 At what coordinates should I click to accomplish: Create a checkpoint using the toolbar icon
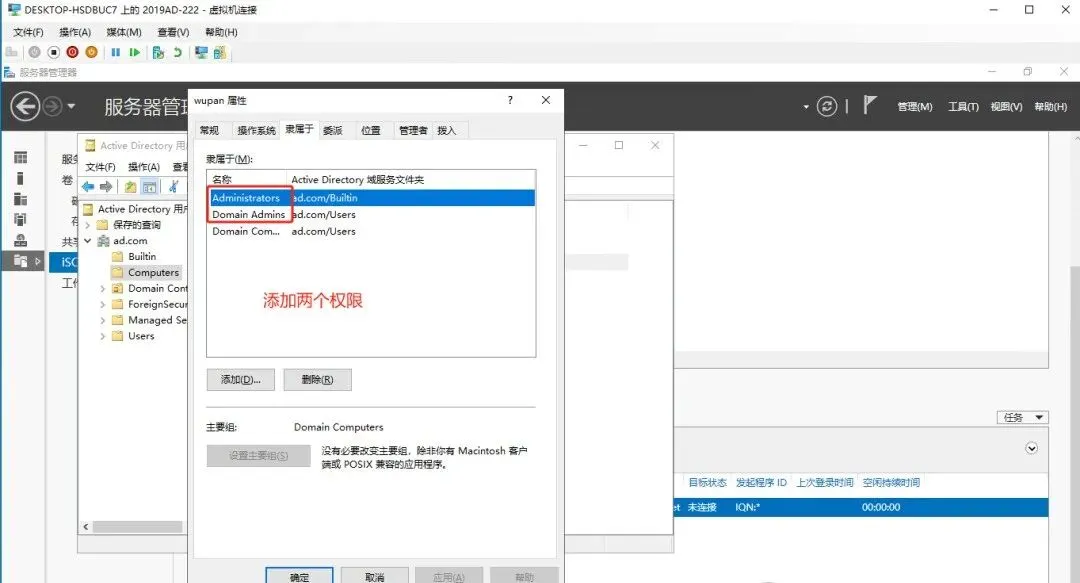[x=158, y=52]
